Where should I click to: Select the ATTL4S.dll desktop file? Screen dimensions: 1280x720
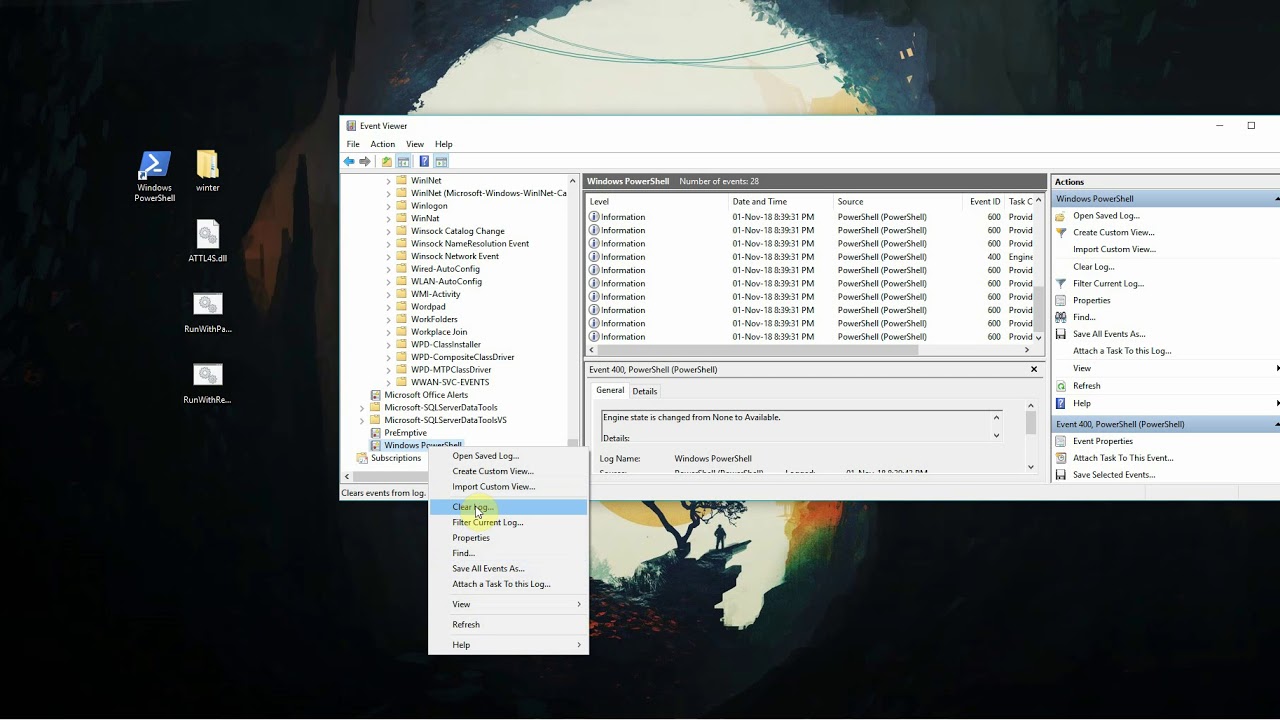coord(207,242)
